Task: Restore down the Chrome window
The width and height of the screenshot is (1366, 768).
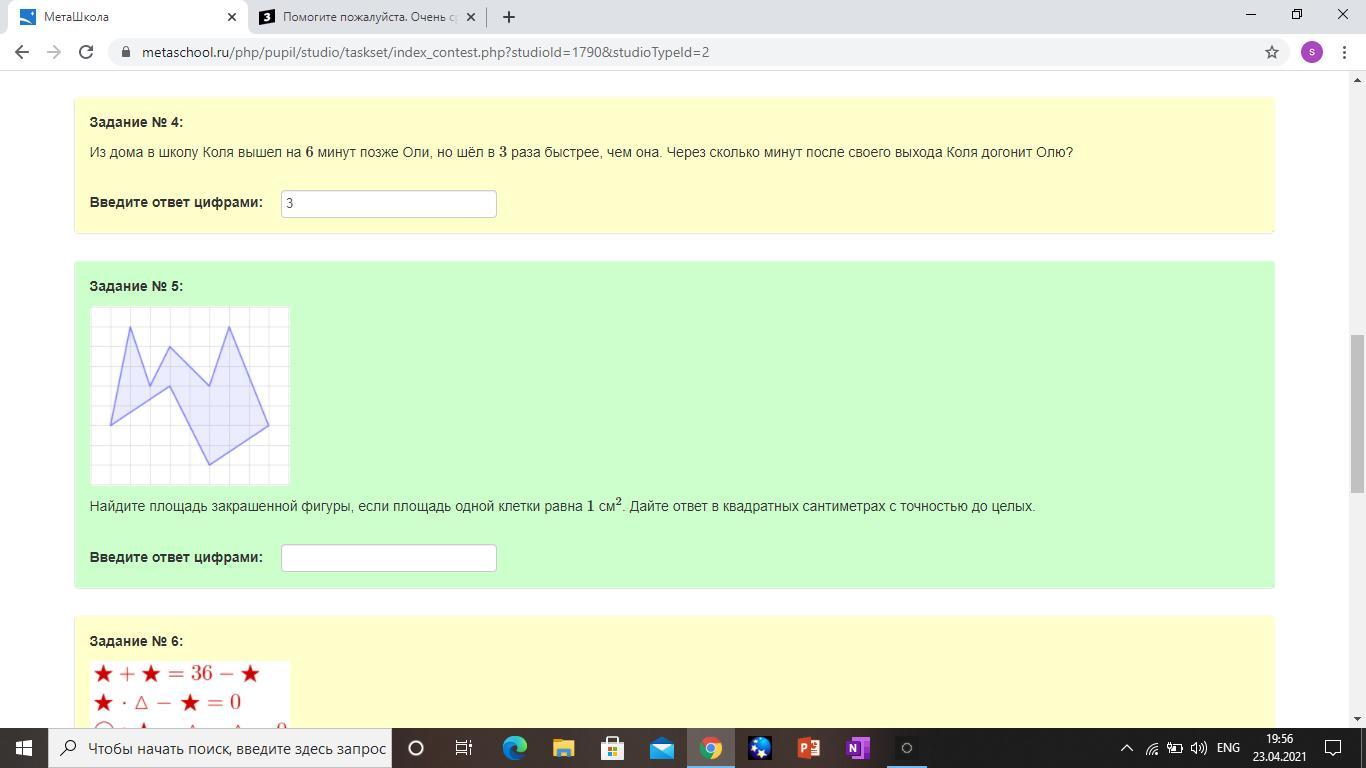Action: [x=1297, y=15]
